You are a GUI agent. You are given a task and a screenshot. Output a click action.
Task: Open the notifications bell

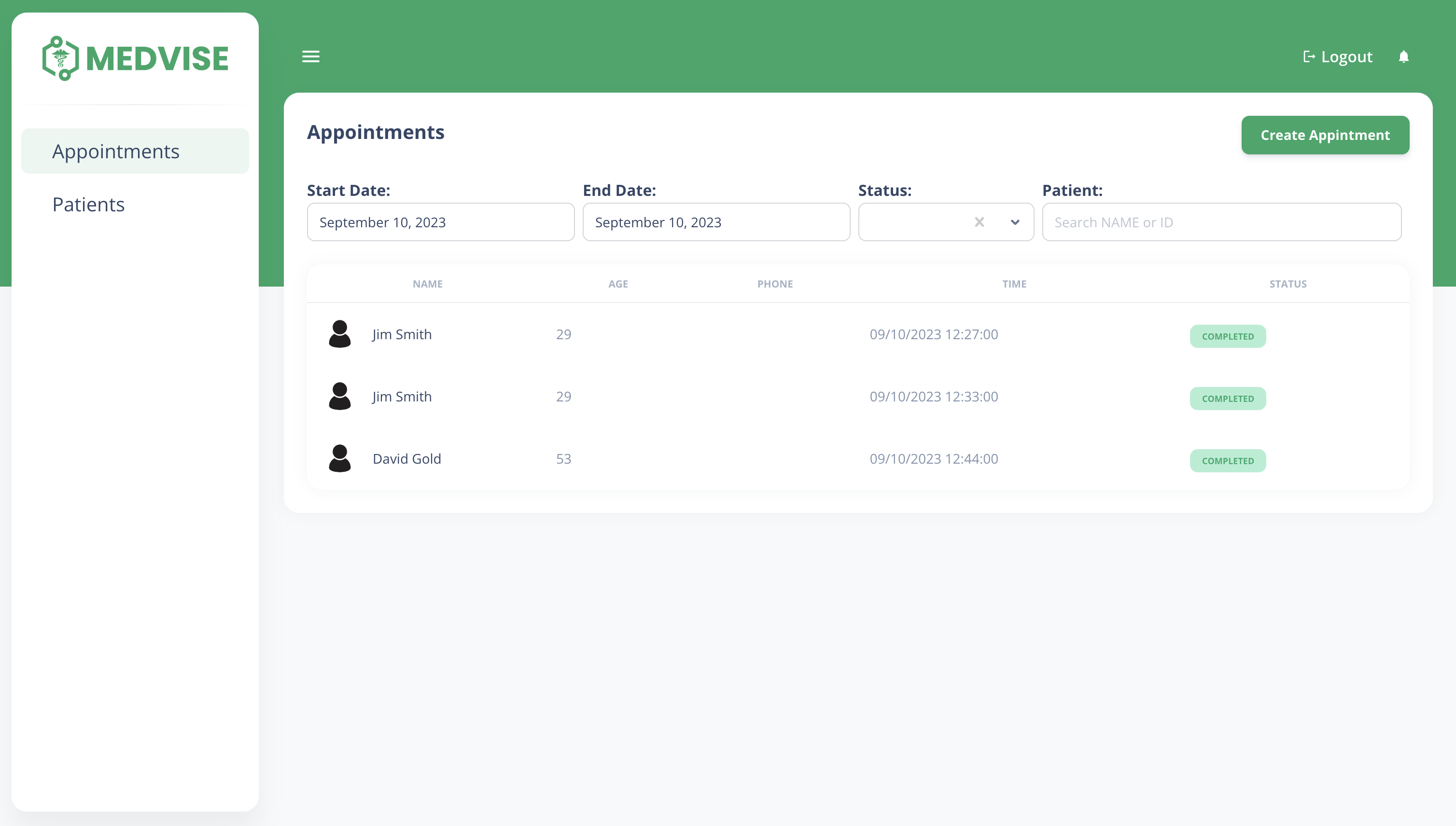pyautogui.click(x=1403, y=57)
